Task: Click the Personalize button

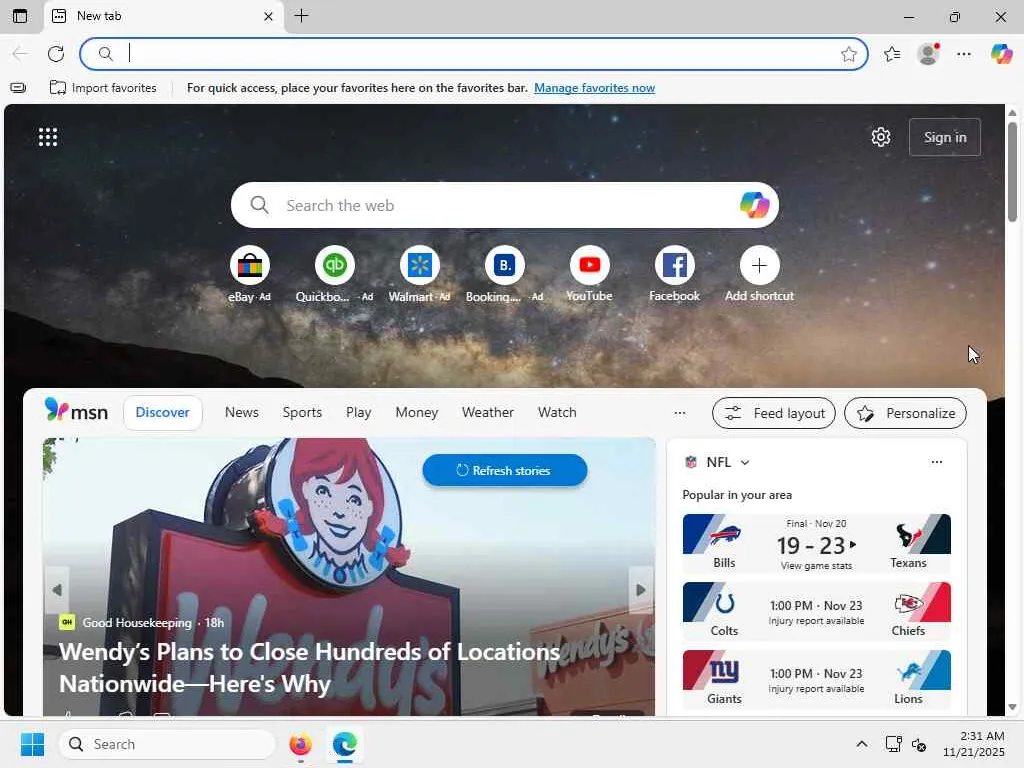Action: pyautogui.click(x=905, y=413)
